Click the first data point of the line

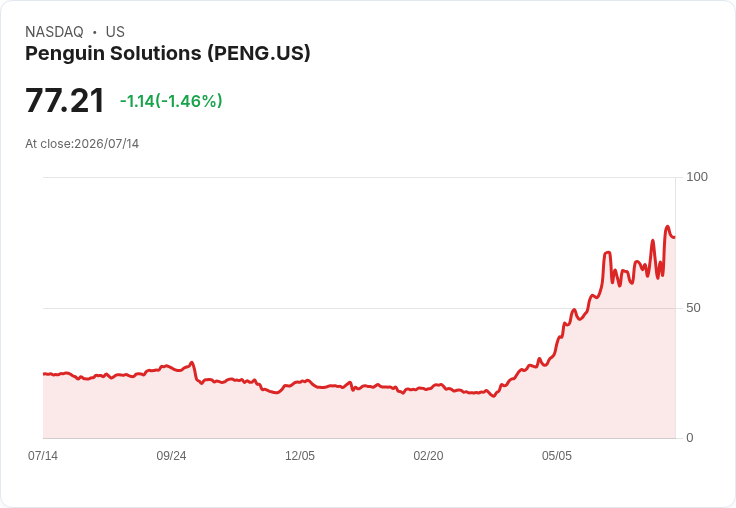coord(44,374)
